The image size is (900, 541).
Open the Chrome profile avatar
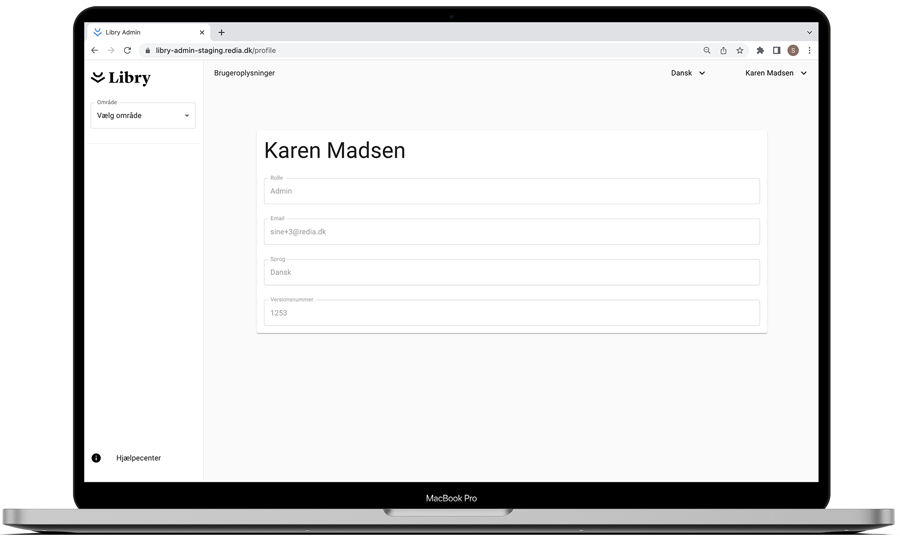tap(793, 50)
